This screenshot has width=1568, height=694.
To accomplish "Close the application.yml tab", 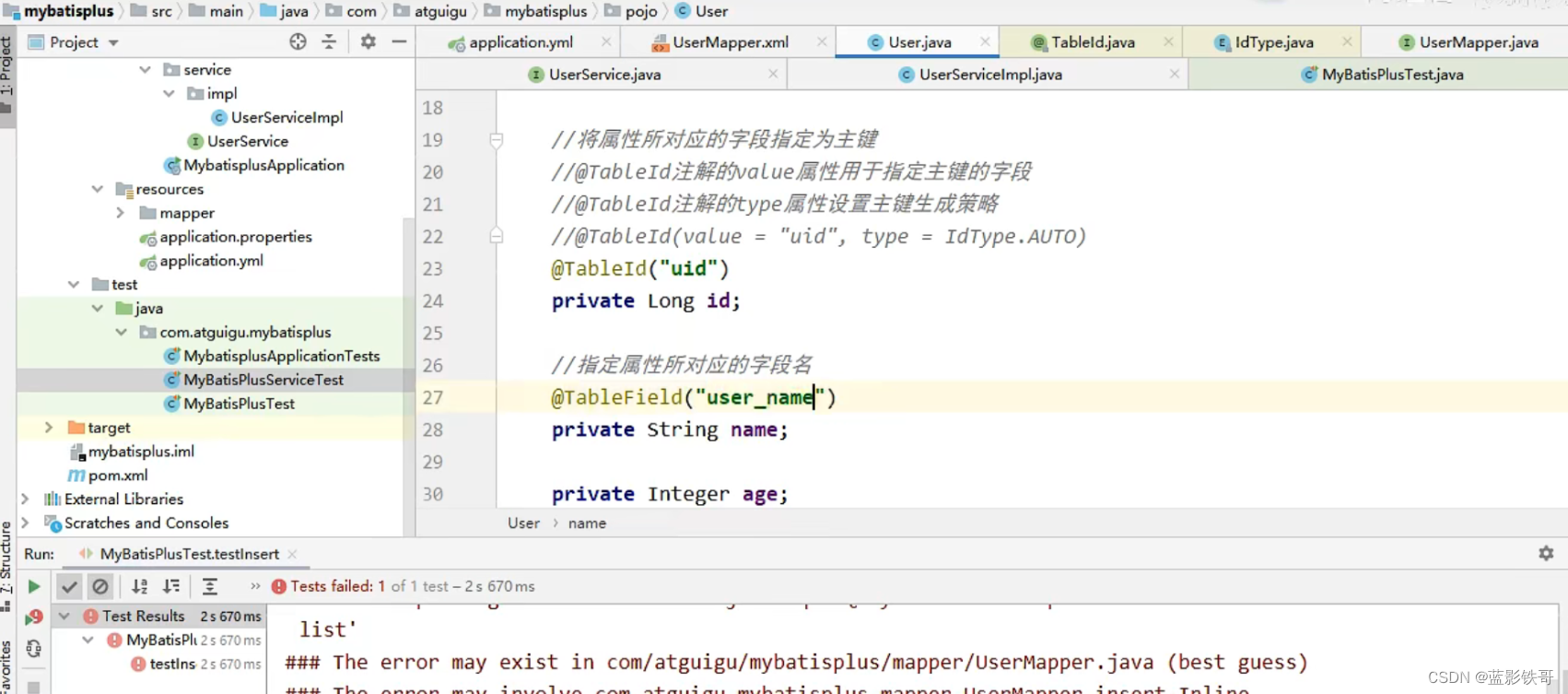I will [x=605, y=41].
